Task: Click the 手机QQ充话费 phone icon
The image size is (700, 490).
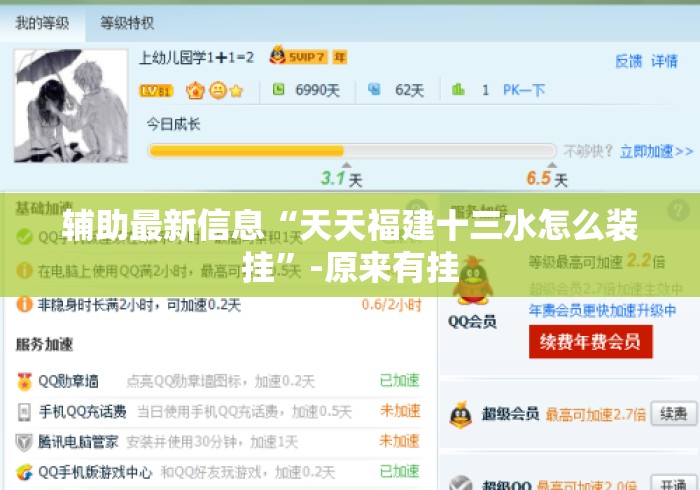Action: coord(25,412)
